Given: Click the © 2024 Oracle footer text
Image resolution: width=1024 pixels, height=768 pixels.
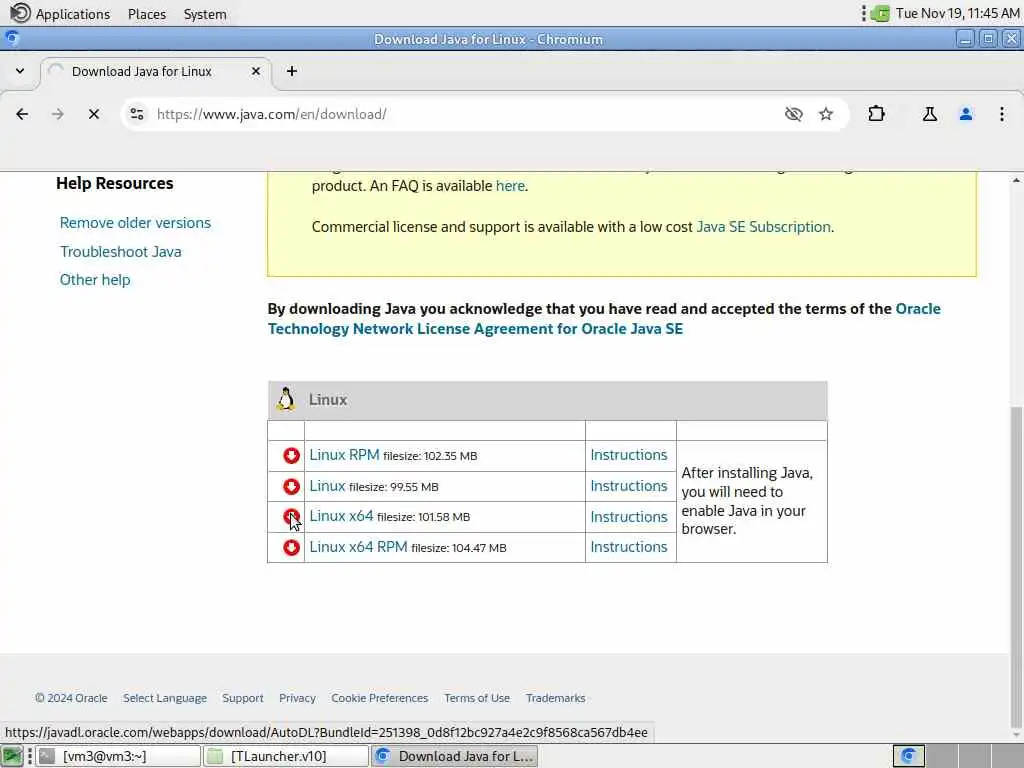Looking at the screenshot, I should coord(71,698).
